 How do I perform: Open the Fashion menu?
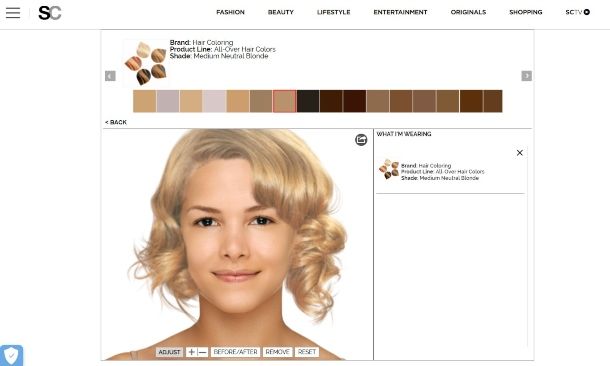point(230,12)
